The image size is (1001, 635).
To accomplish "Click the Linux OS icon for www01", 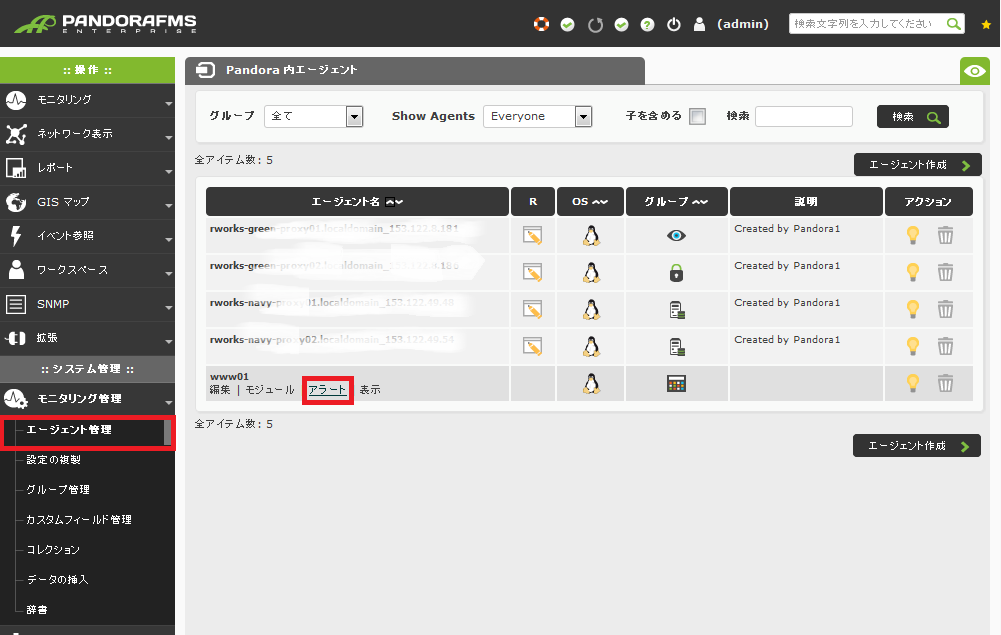I will [x=591, y=384].
